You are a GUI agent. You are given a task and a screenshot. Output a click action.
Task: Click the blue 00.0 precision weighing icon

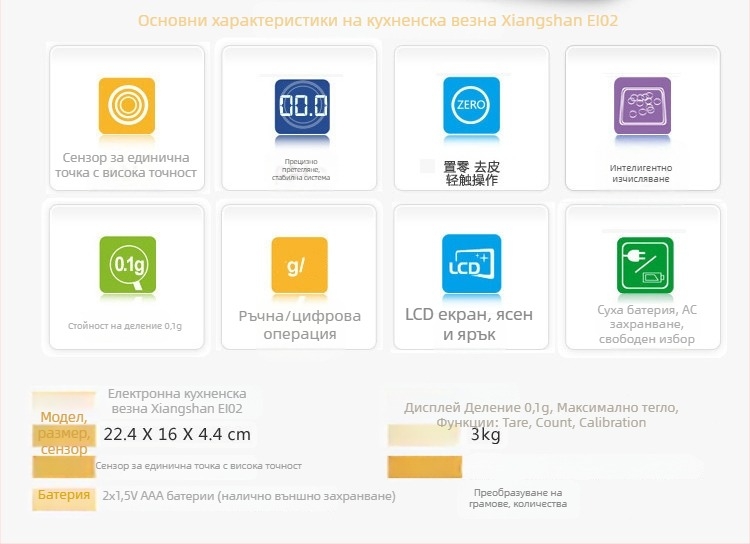click(302, 106)
